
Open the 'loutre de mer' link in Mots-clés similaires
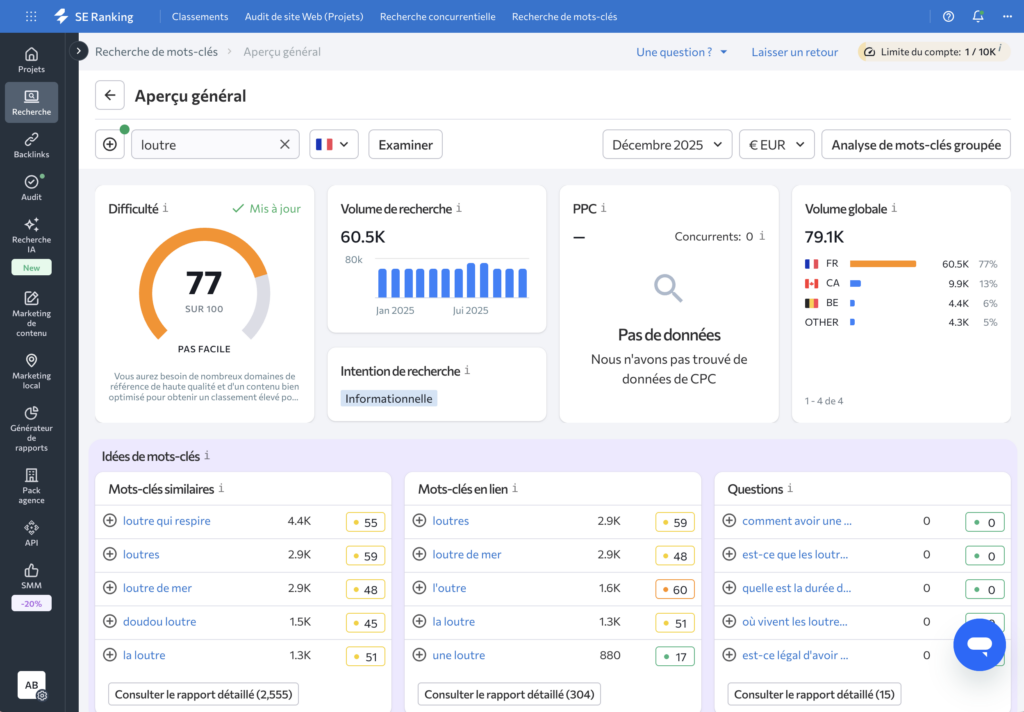pos(157,588)
